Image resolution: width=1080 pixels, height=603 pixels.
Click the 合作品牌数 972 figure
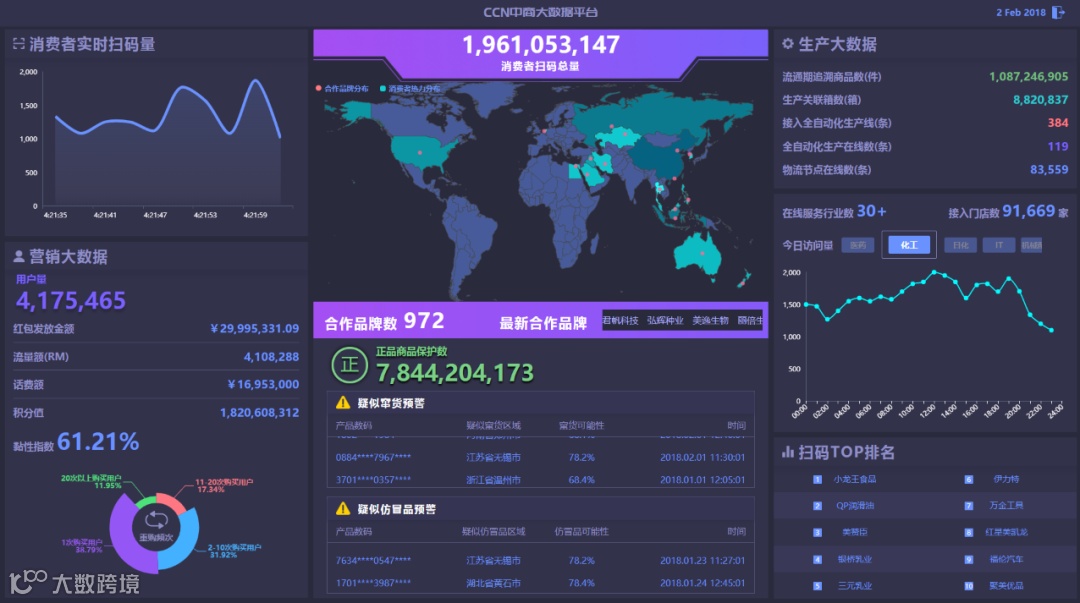pos(424,320)
